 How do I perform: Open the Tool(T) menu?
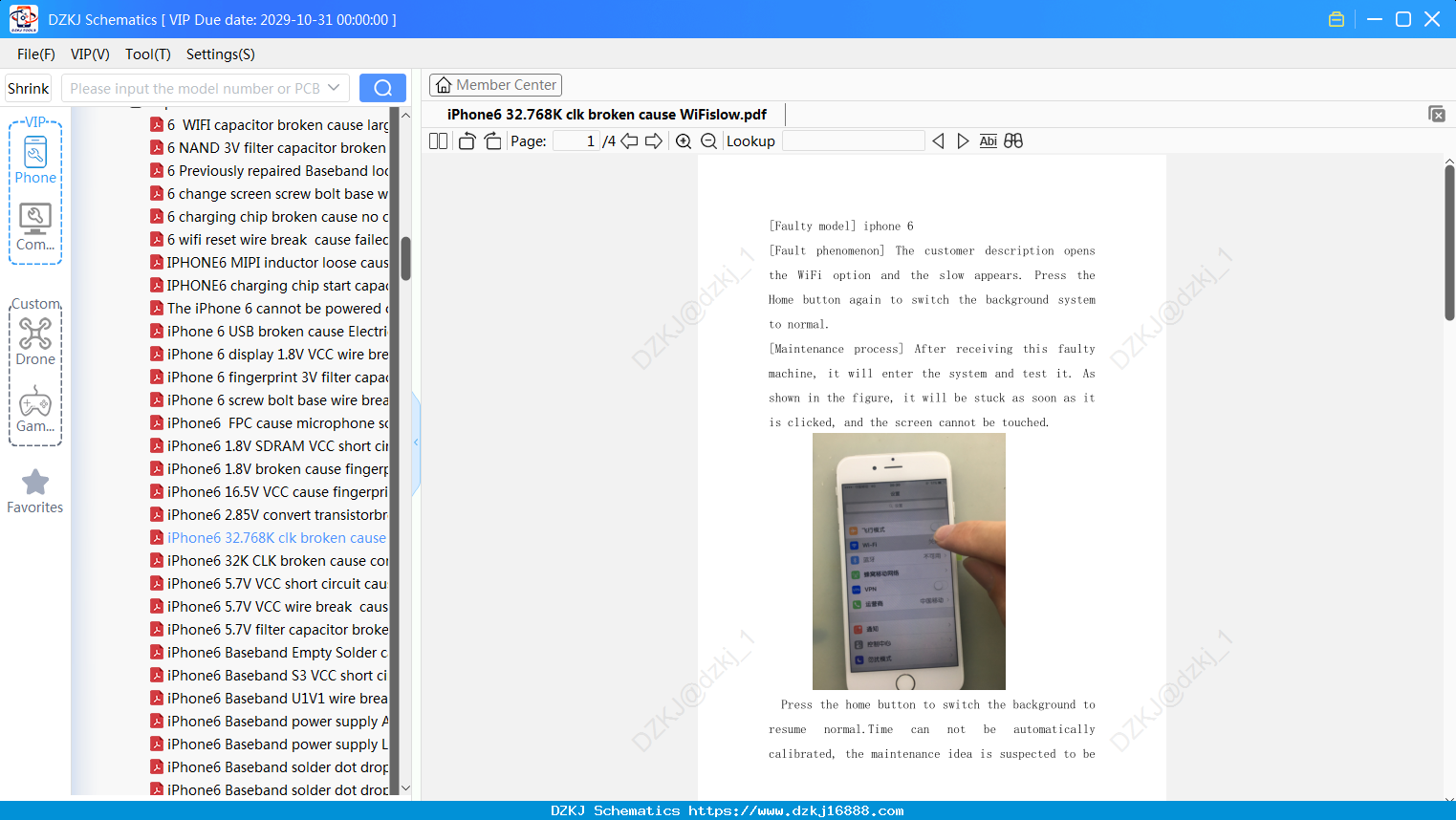coord(148,54)
